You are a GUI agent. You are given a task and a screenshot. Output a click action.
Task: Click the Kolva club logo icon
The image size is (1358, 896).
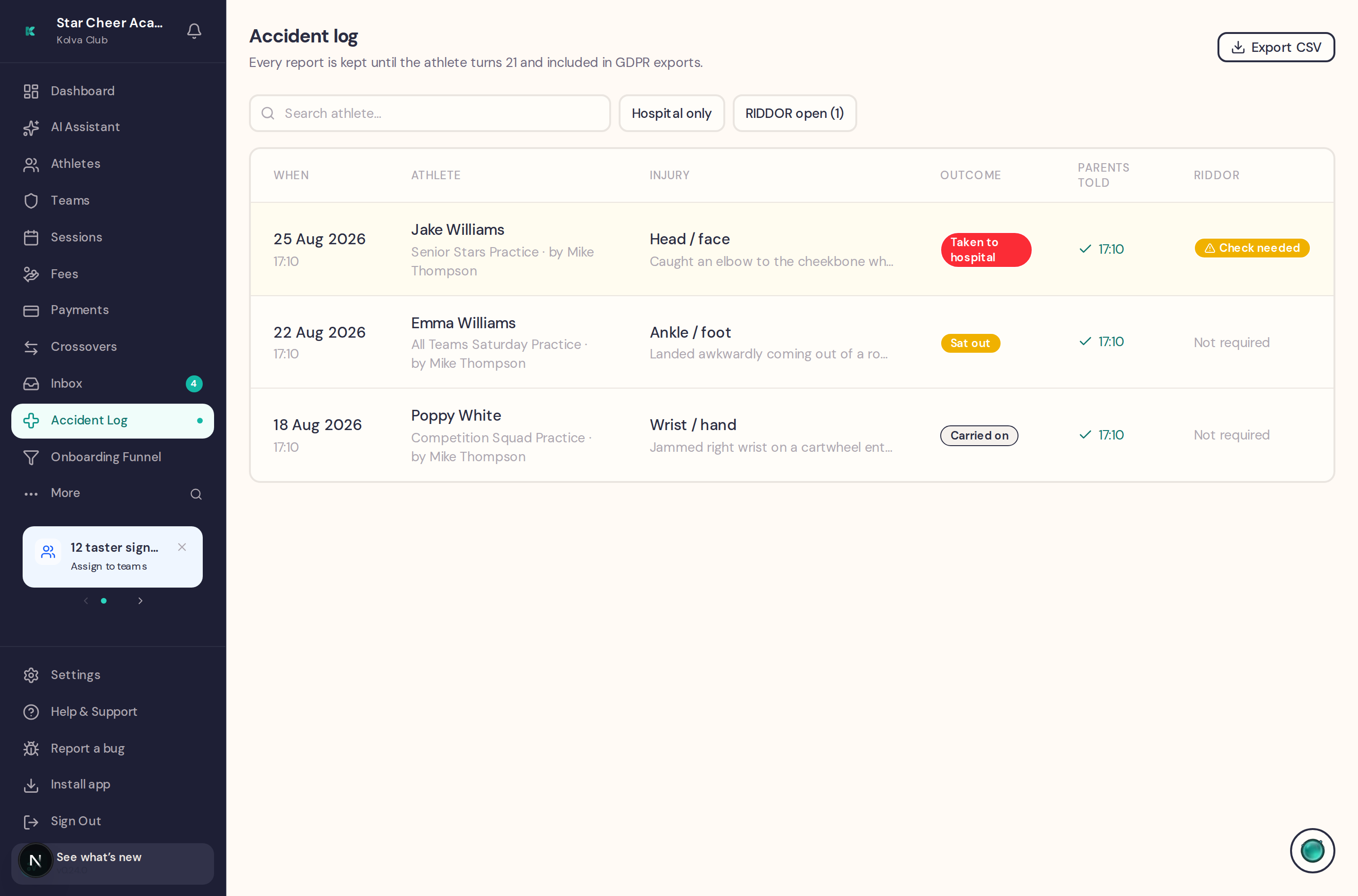pyautogui.click(x=31, y=31)
